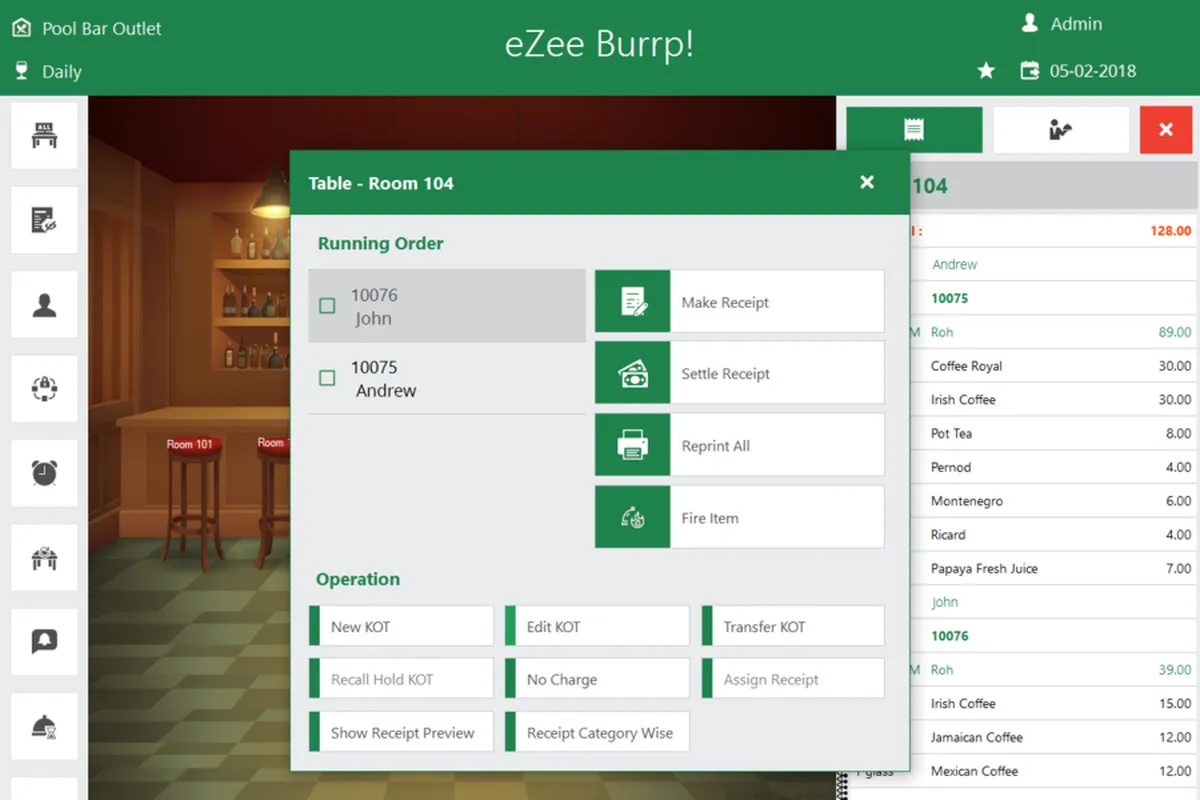Open the order edit icon in left sidebar
1200x800 pixels.
click(x=44, y=220)
